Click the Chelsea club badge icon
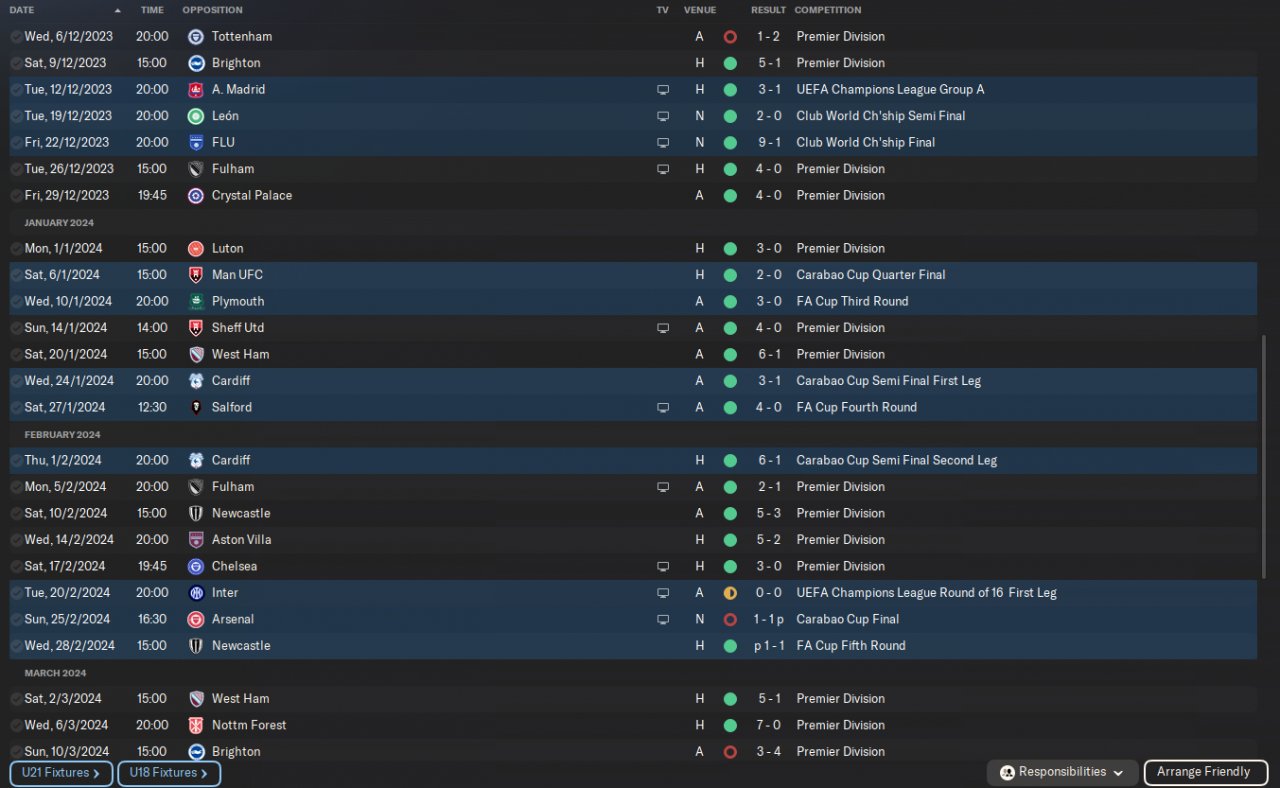This screenshot has height=788, width=1280. pos(196,566)
